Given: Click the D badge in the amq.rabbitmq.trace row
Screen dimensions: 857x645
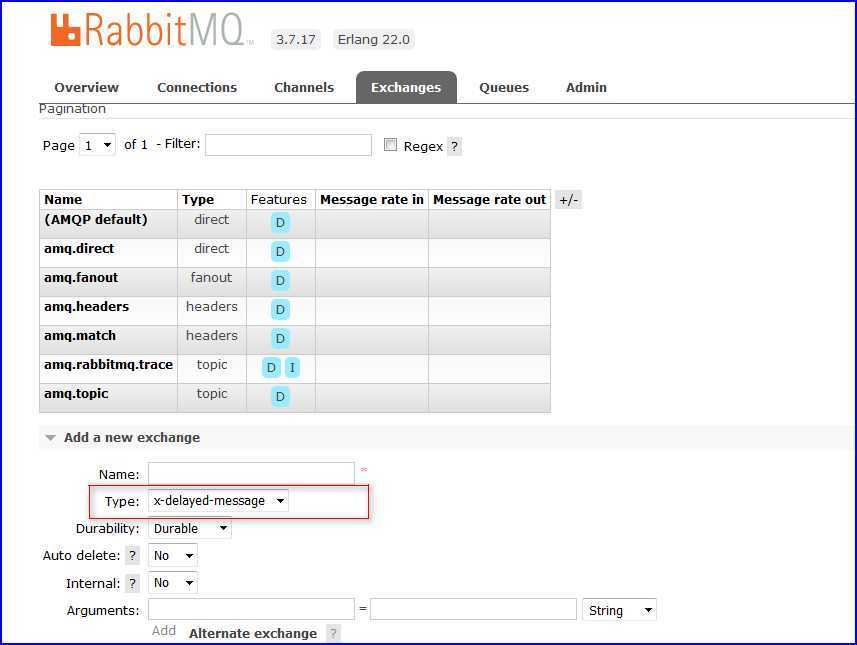Looking at the screenshot, I should tap(271, 368).
